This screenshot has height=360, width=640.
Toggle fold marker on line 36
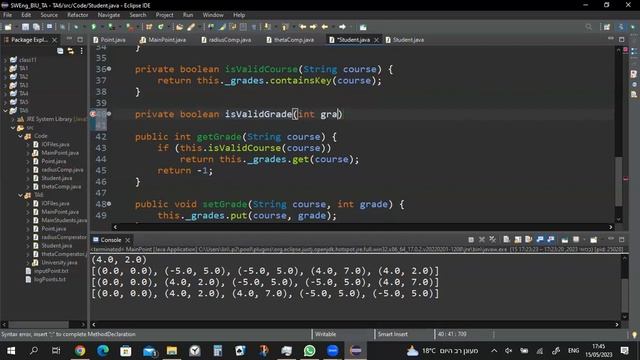tap(109, 69)
